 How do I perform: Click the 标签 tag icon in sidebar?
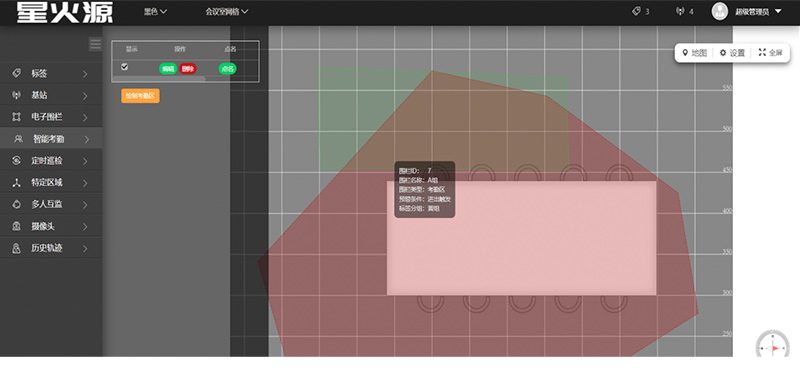pos(16,73)
